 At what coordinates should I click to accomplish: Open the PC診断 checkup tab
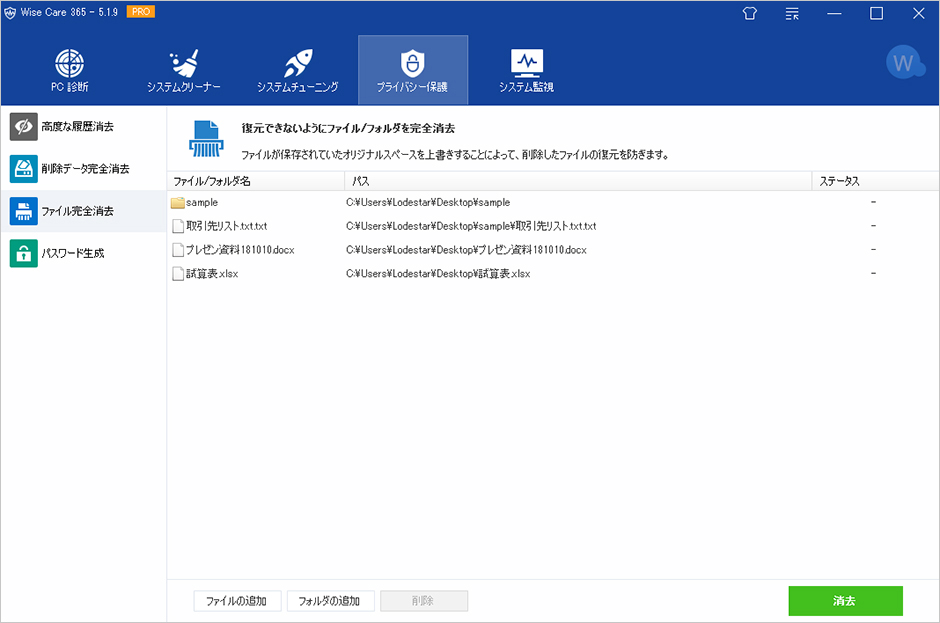(x=70, y=71)
